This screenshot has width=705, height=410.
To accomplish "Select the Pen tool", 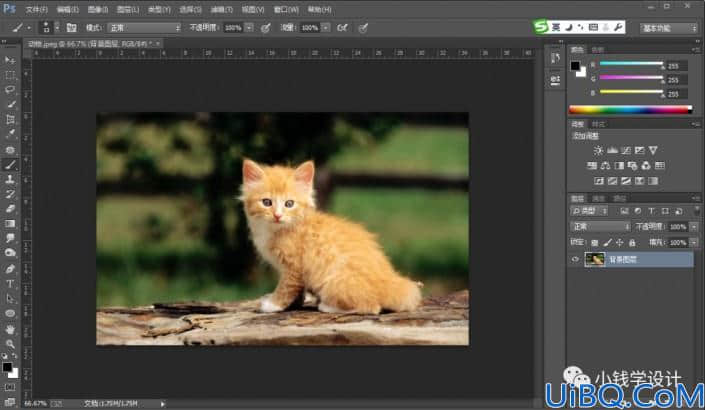I will point(10,269).
